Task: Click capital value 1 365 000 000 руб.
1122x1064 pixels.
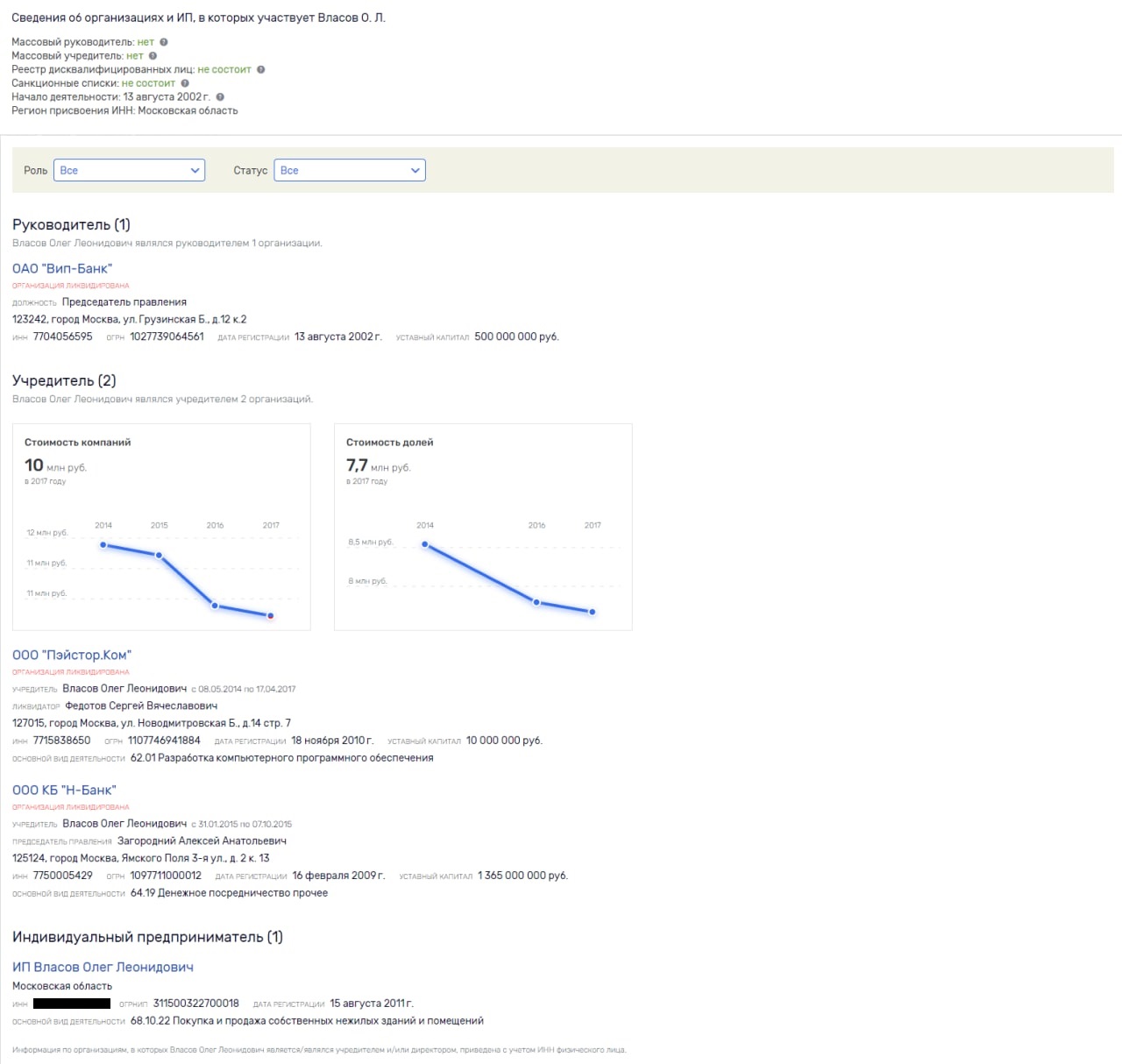Action: click(x=522, y=876)
